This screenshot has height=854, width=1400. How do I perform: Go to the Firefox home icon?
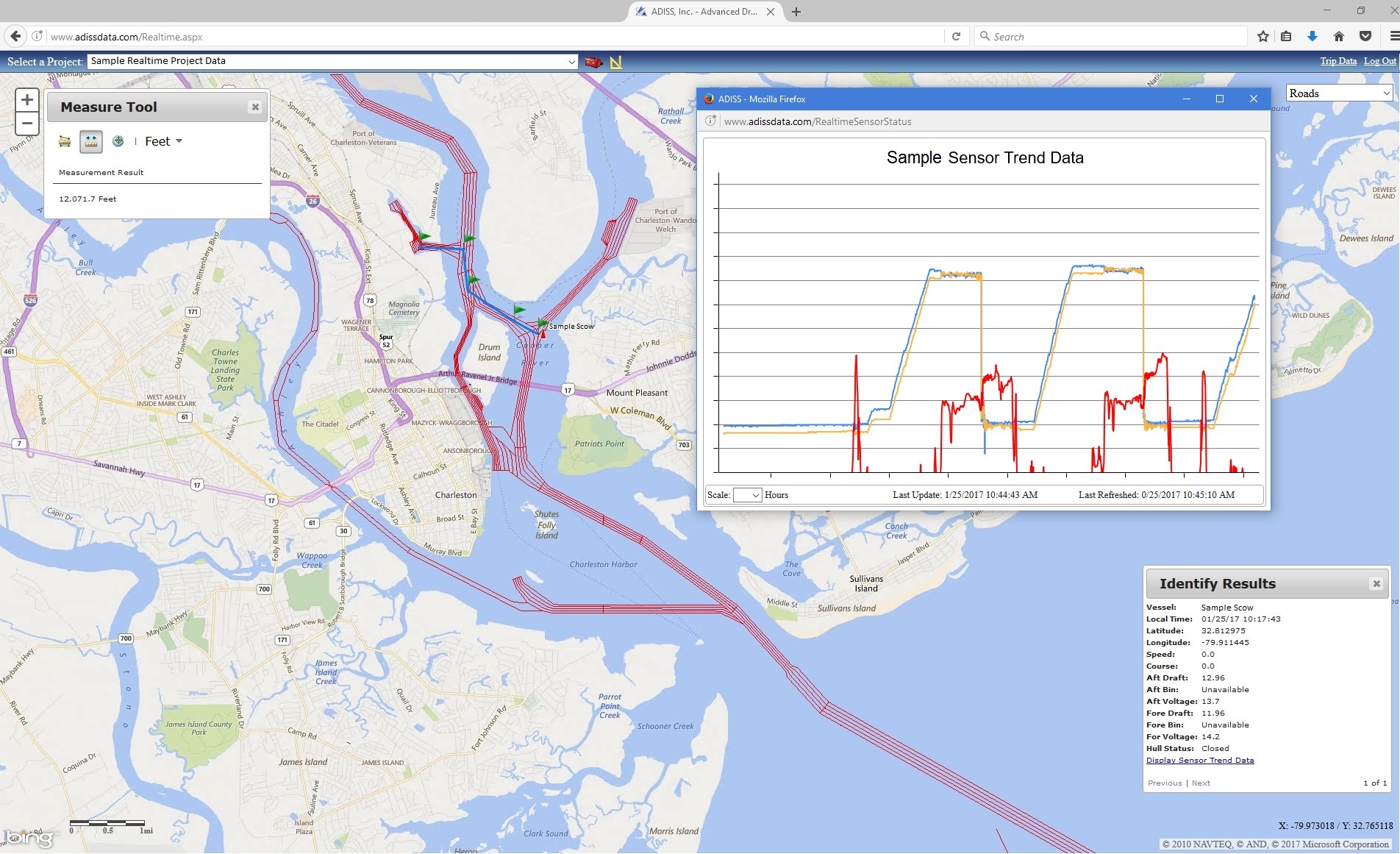coord(1339,36)
